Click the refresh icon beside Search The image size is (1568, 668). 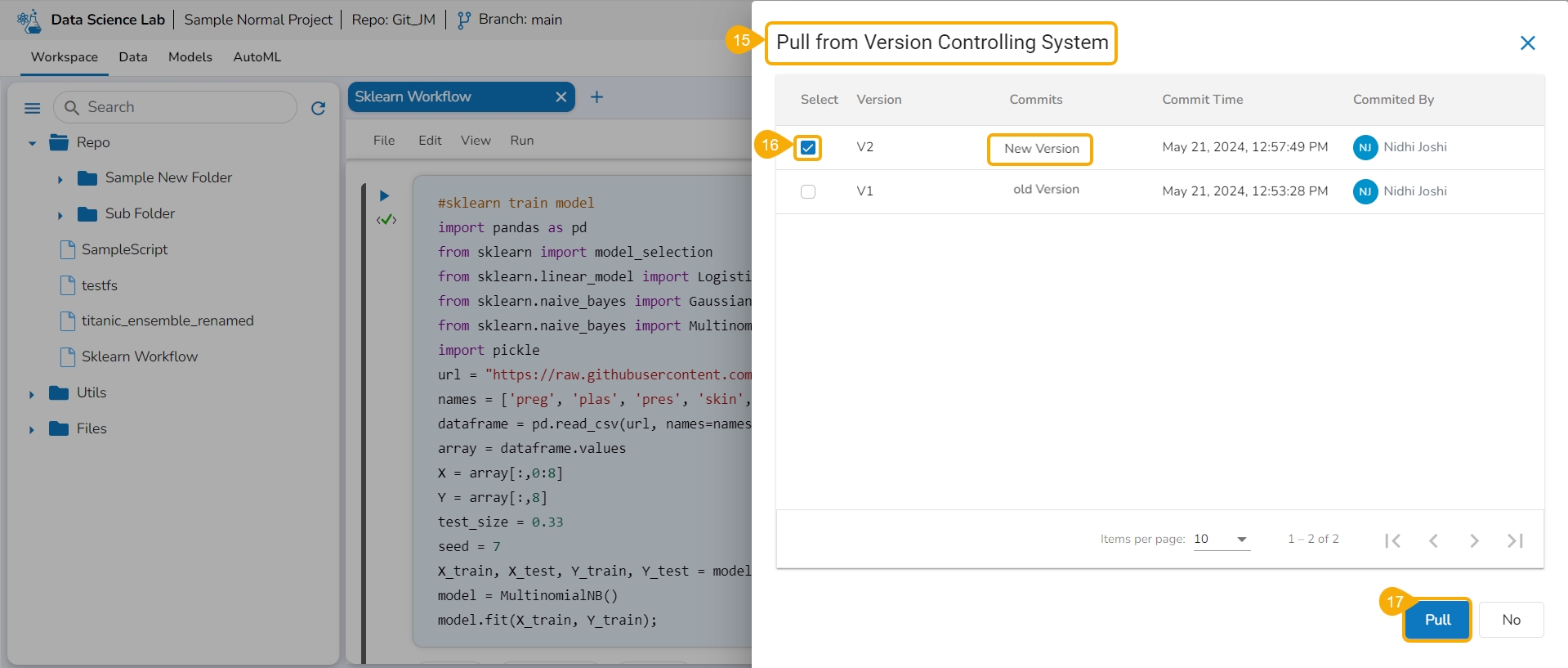tap(319, 108)
